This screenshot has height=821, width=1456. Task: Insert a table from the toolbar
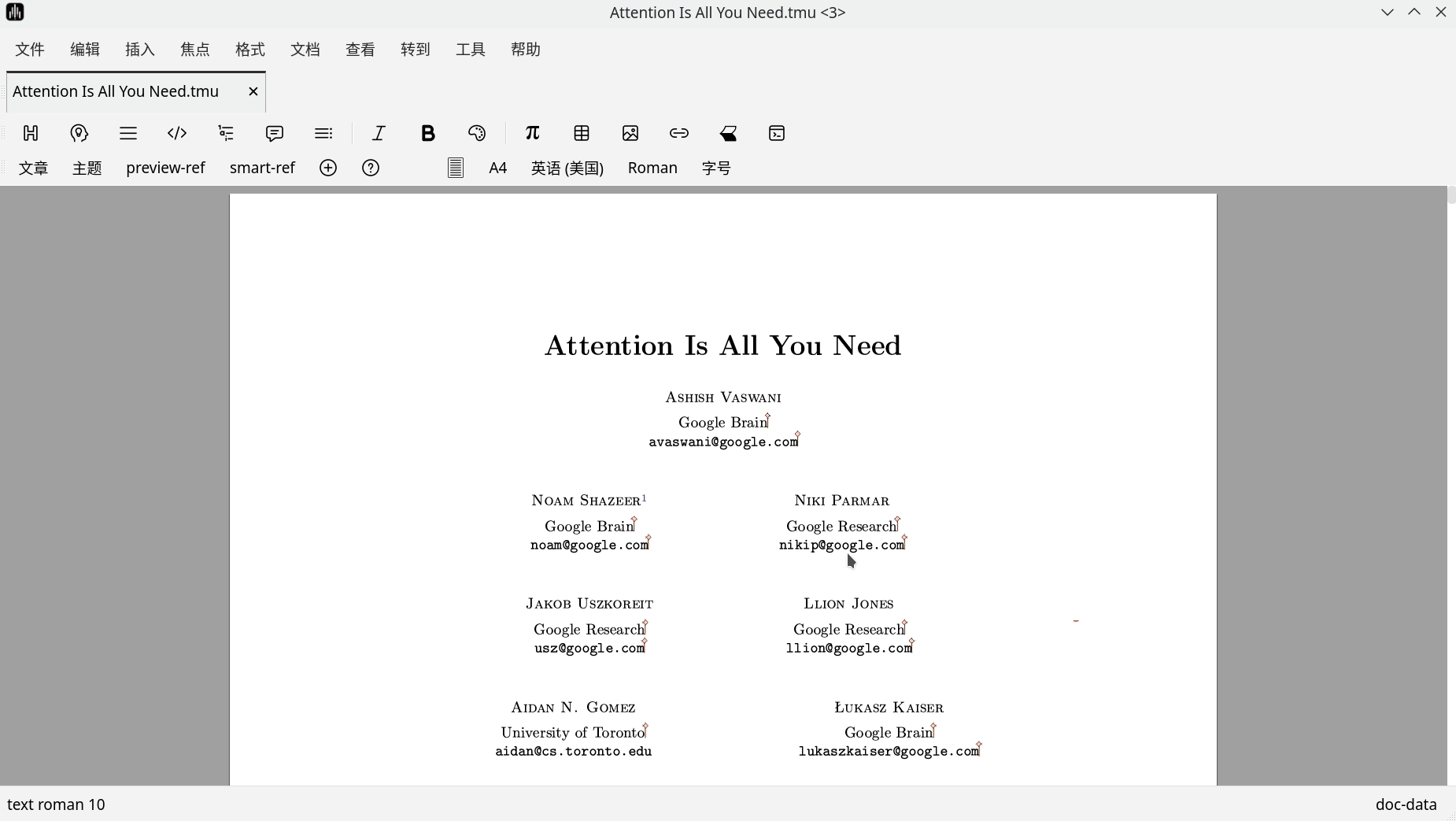point(582,133)
